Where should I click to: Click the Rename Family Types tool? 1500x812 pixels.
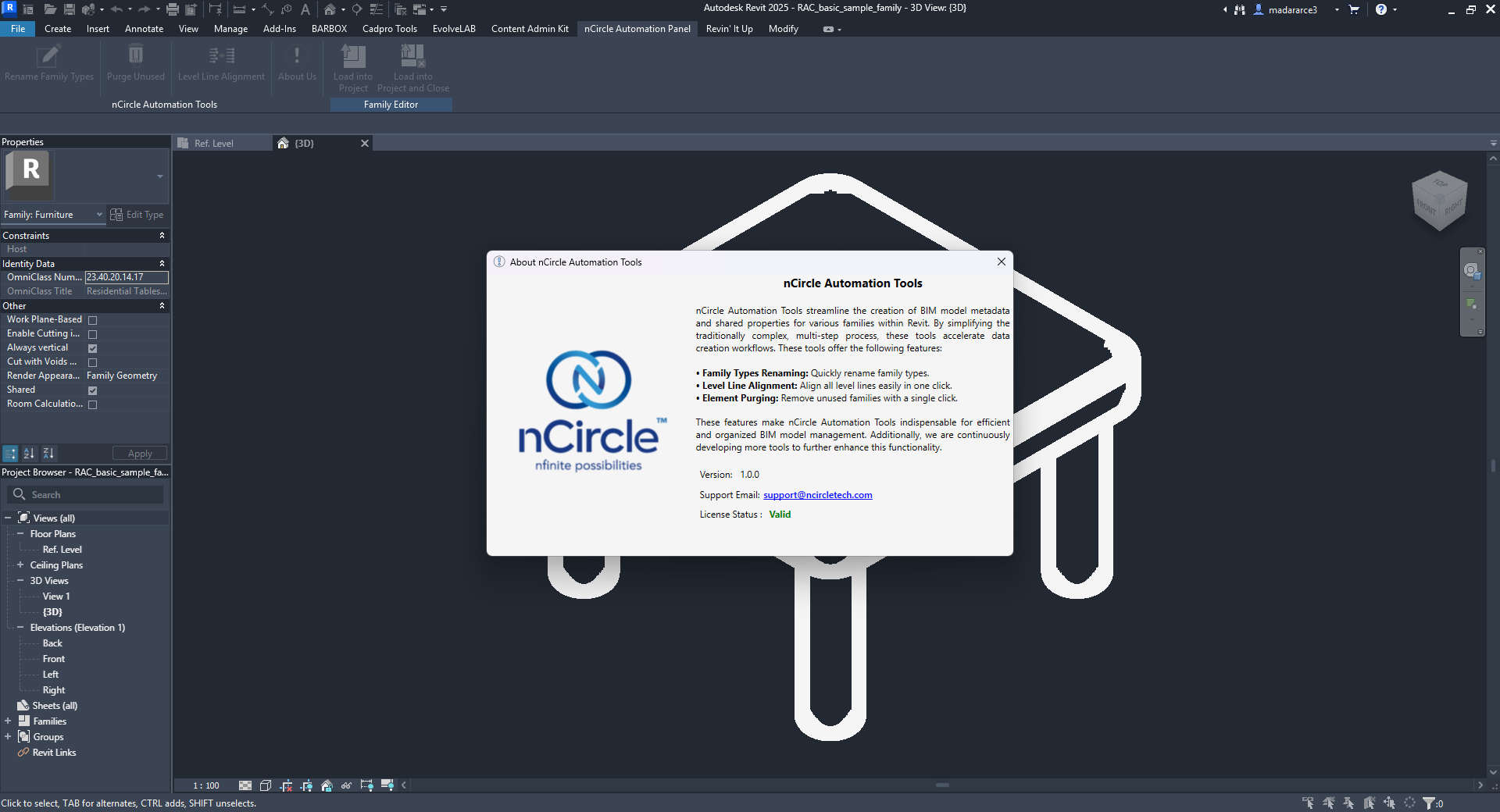(x=49, y=64)
